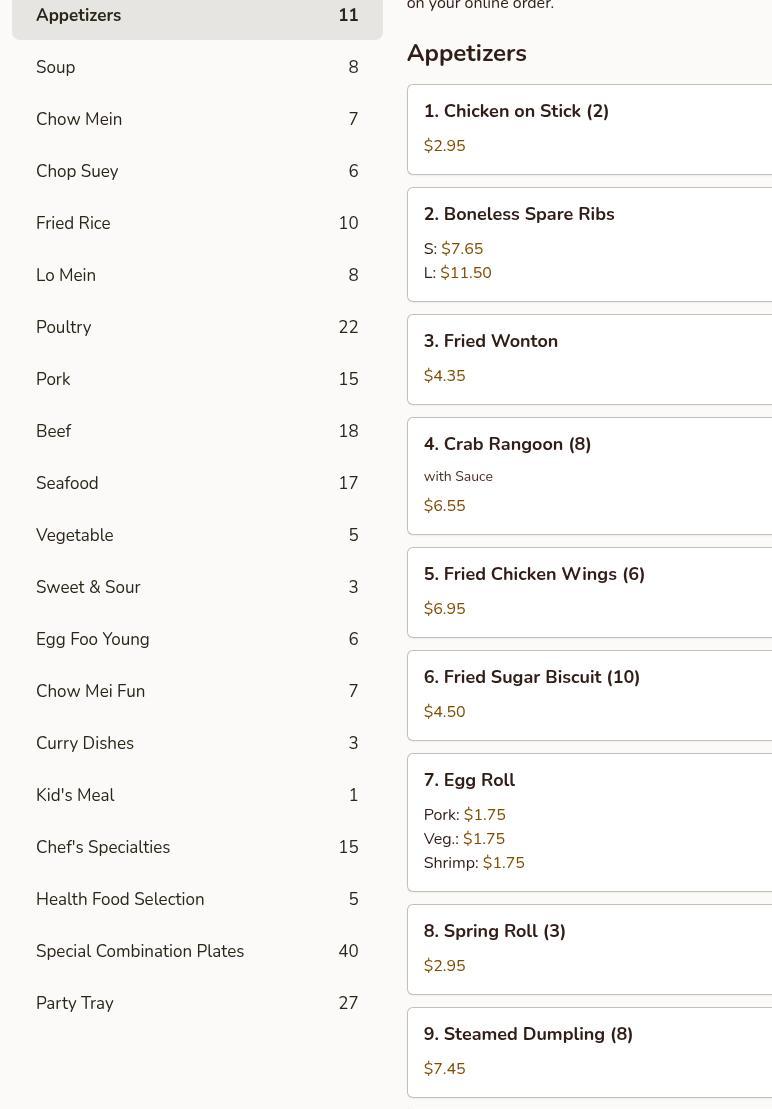Select Health Food Selection category
This screenshot has height=1109, width=772.
tap(197, 899)
